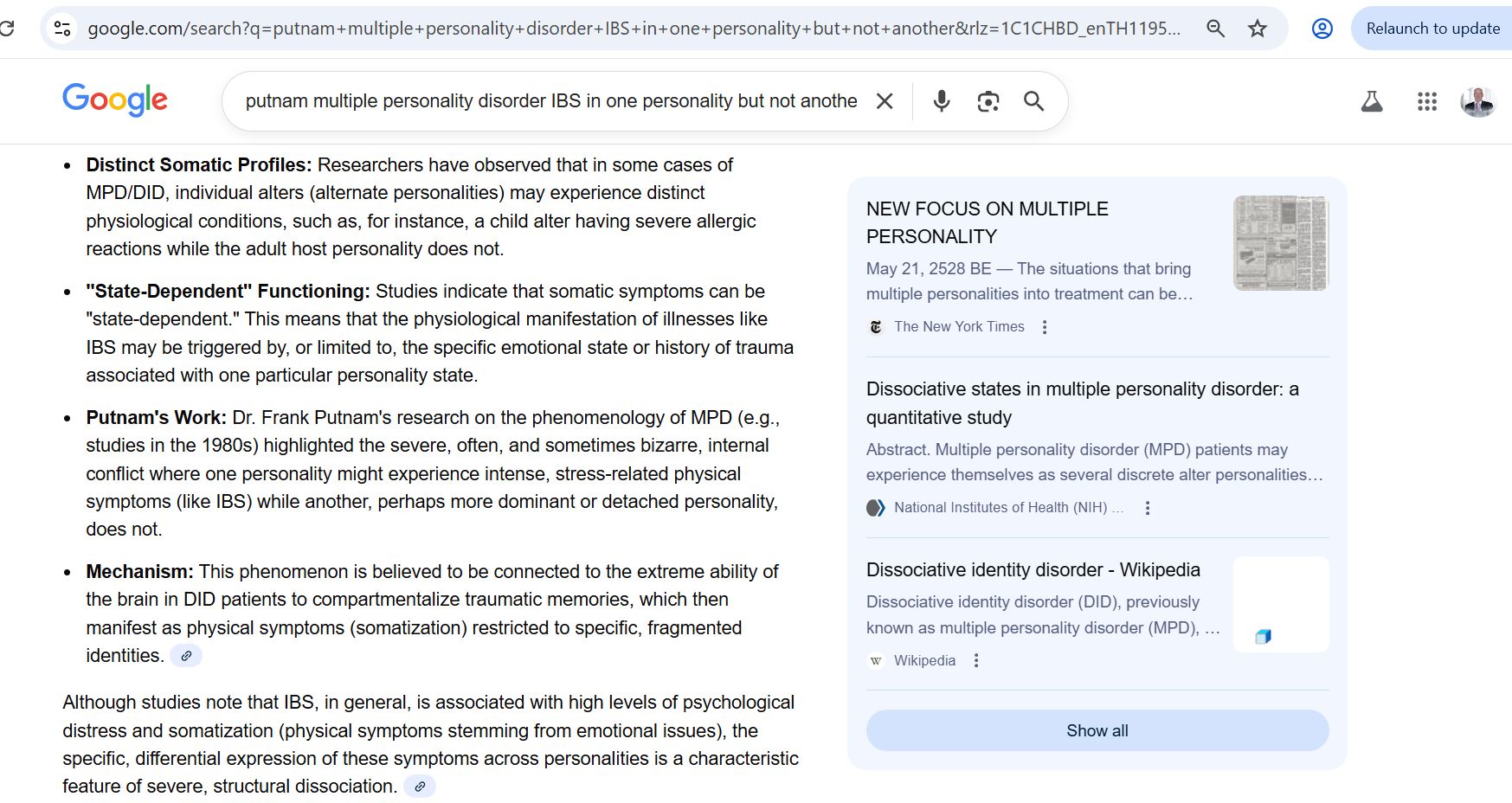Image resolution: width=1512 pixels, height=803 pixels.
Task: Show all sources in side panel
Action: (x=1097, y=730)
